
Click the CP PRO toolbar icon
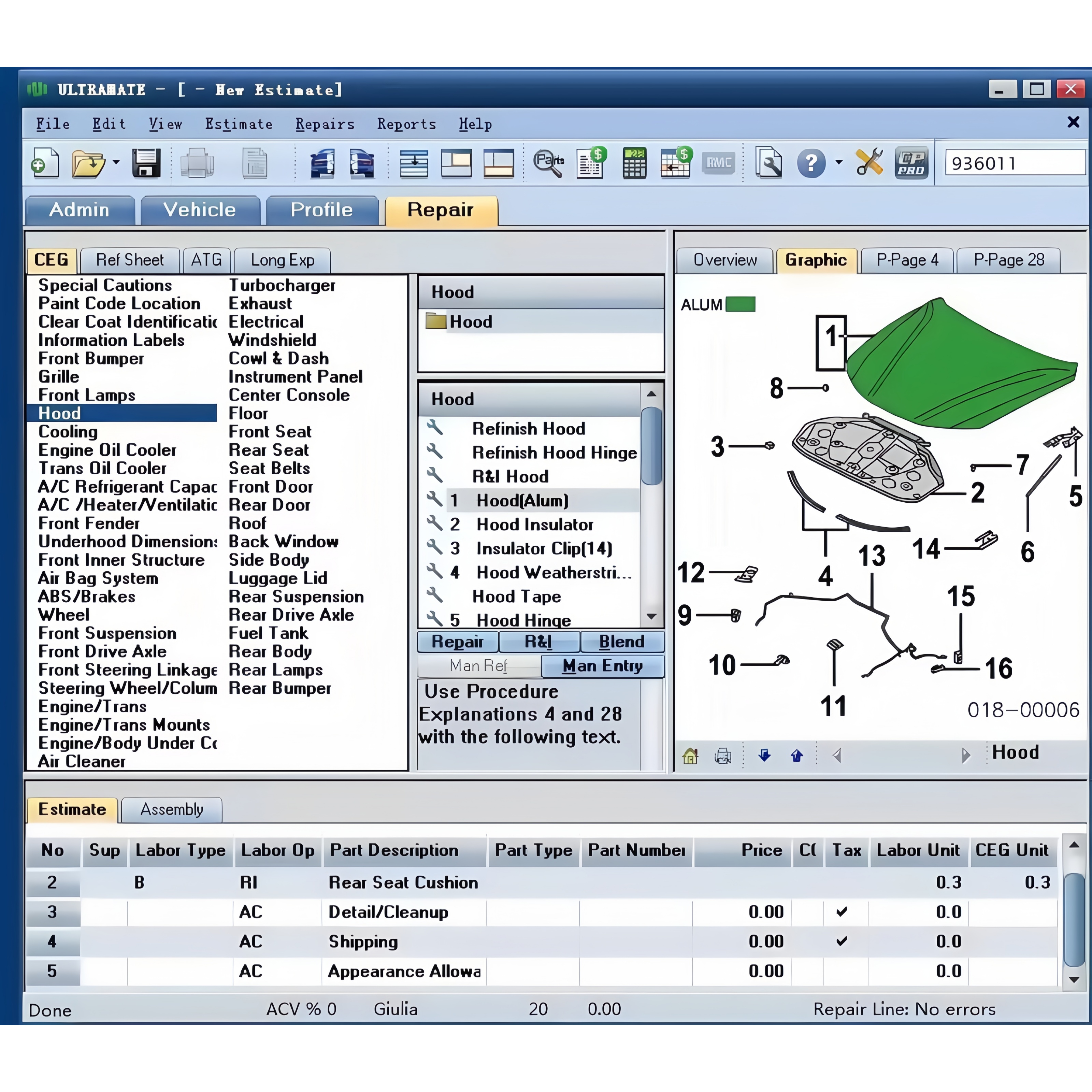(911, 163)
